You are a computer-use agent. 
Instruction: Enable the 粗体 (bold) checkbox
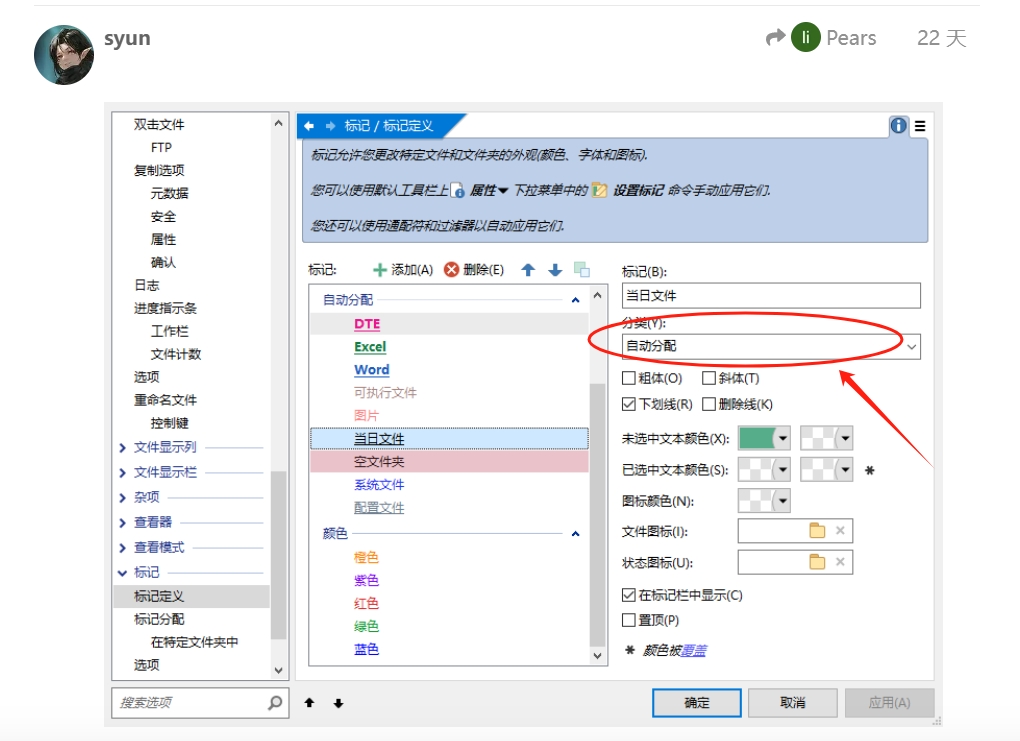pos(629,378)
